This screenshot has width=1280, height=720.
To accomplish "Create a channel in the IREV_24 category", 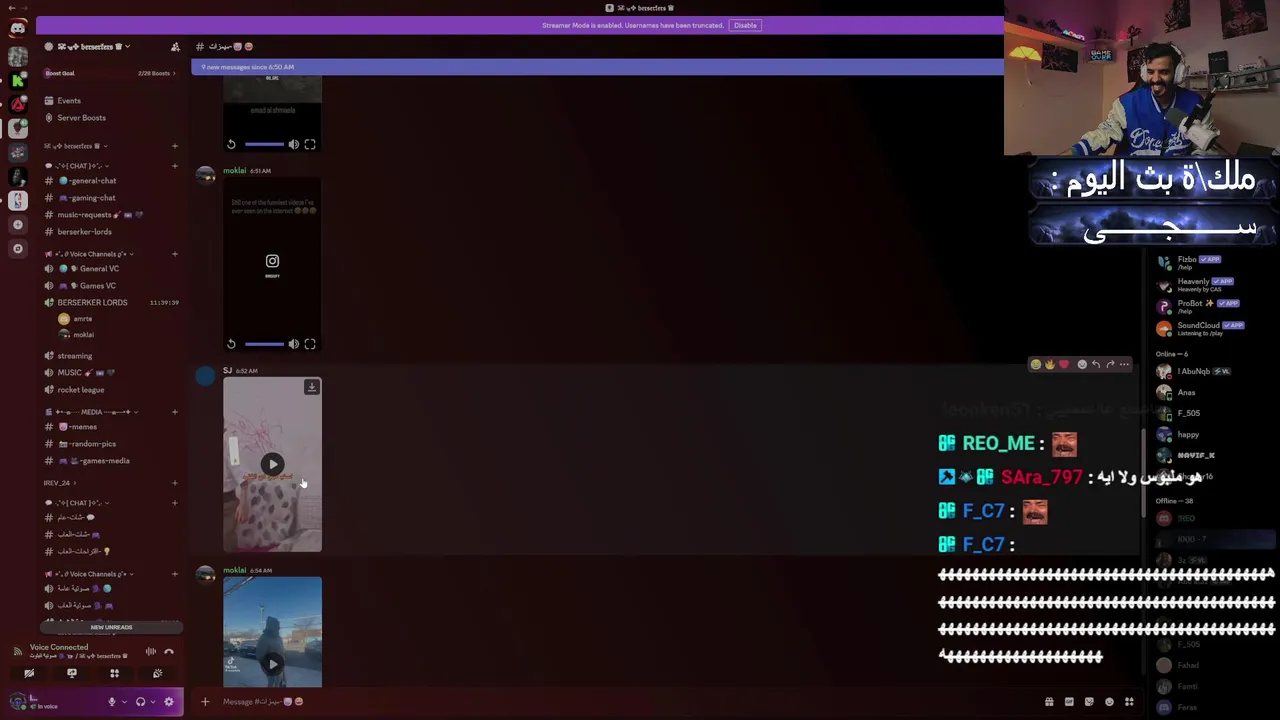I will click(175, 483).
